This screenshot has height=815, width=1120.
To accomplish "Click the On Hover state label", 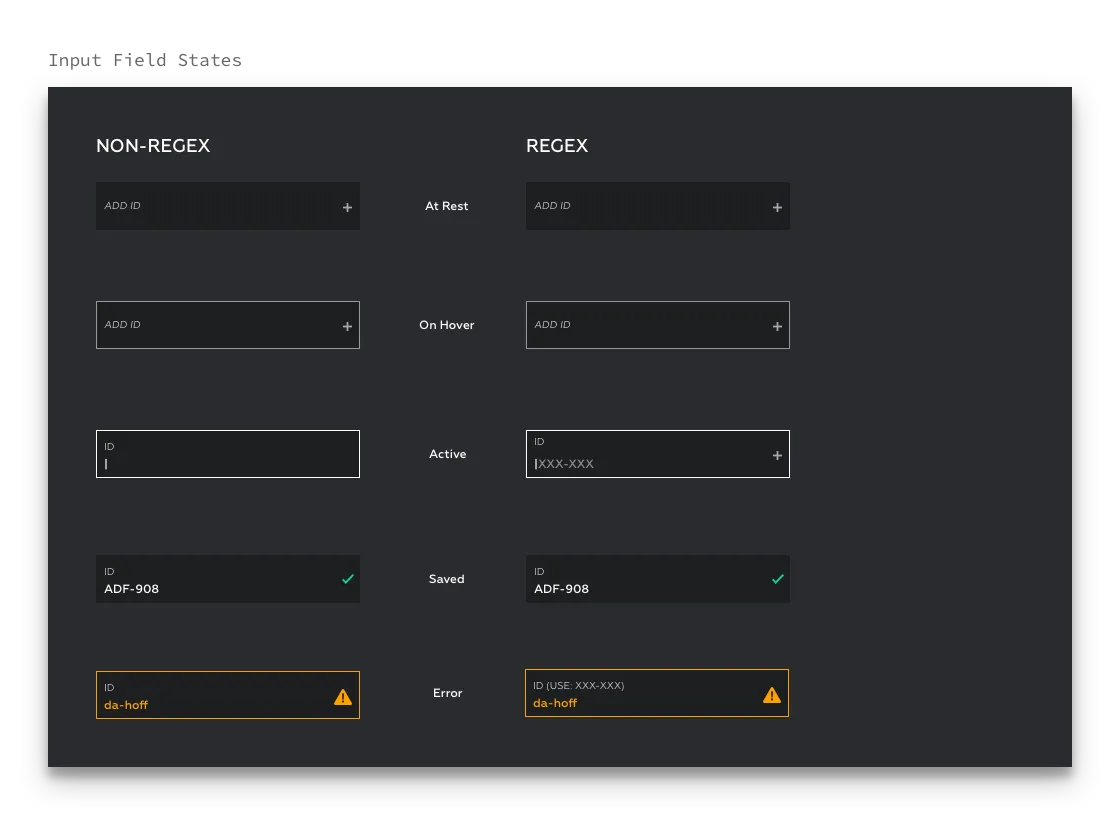I will 446,325.
